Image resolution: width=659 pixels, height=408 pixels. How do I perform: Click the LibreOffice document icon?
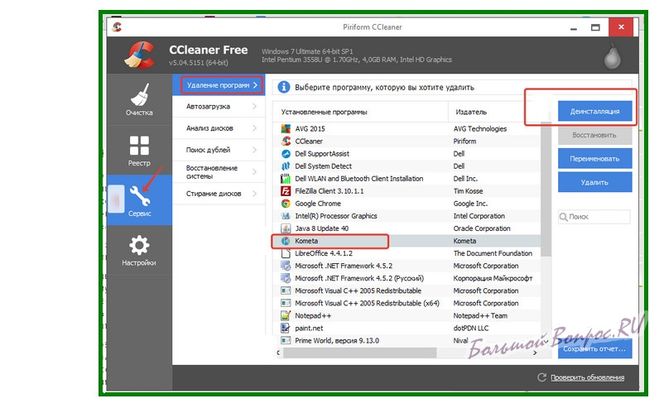(286, 253)
